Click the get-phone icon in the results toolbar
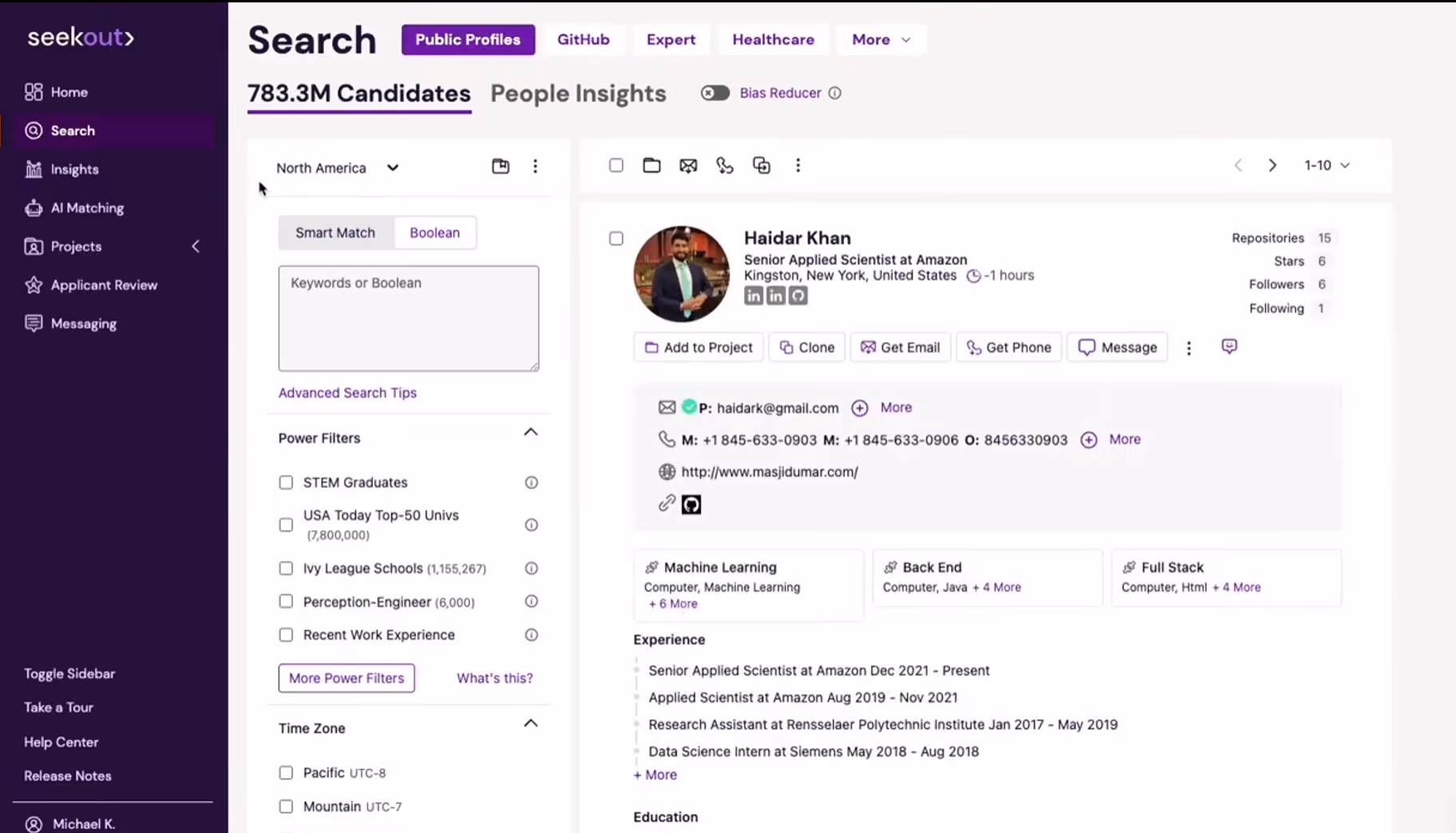The width and height of the screenshot is (1456, 833). 725,165
